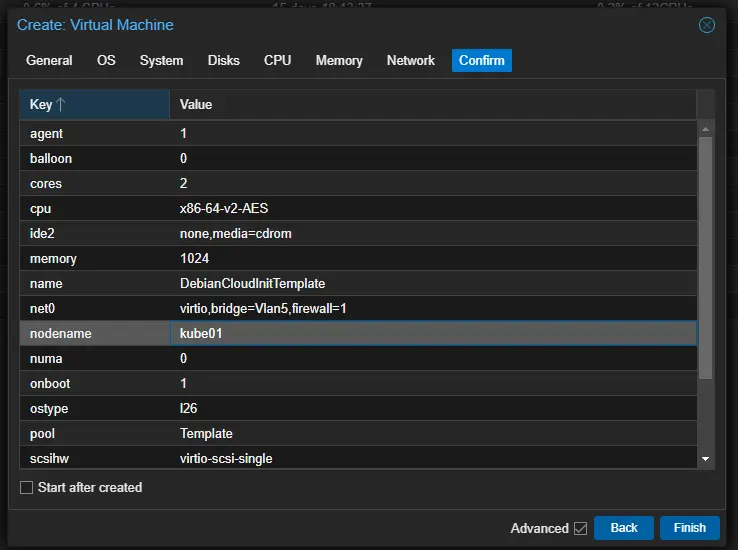Select the Confirm tab
This screenshot has height=550, width=738.
pyautogui.click(x=481, y=60)
